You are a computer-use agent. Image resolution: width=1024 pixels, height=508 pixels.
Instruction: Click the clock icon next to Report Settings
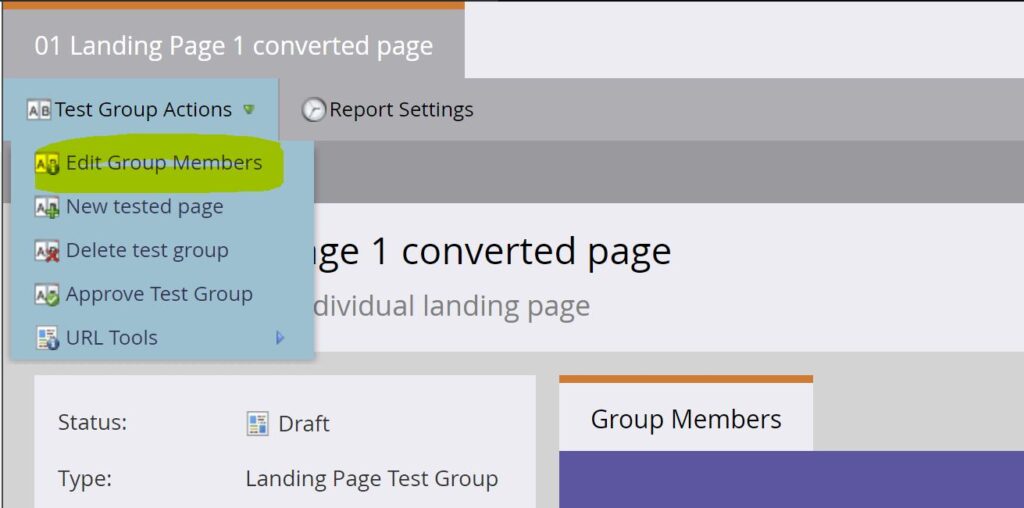[313, 110]
